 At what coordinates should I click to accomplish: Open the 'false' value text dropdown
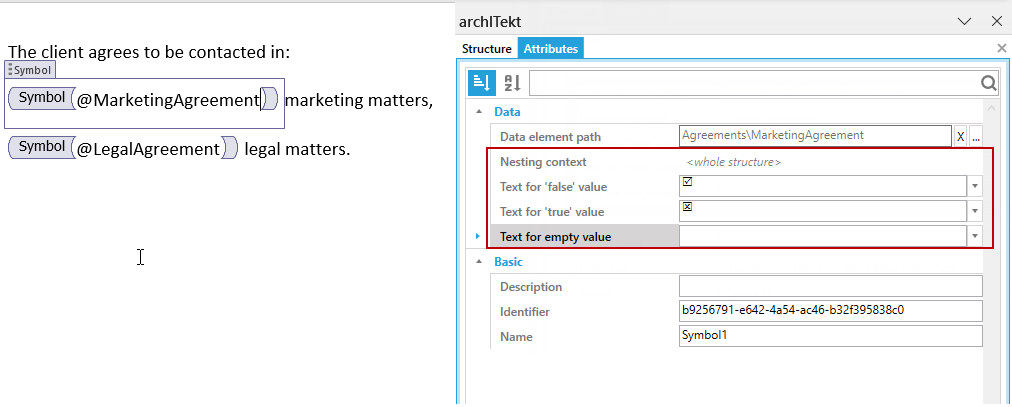975,186
